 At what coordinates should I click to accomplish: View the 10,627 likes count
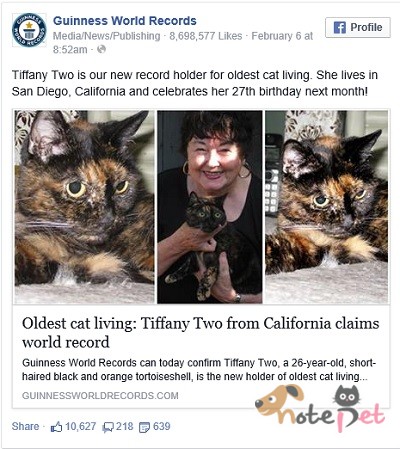81,426
